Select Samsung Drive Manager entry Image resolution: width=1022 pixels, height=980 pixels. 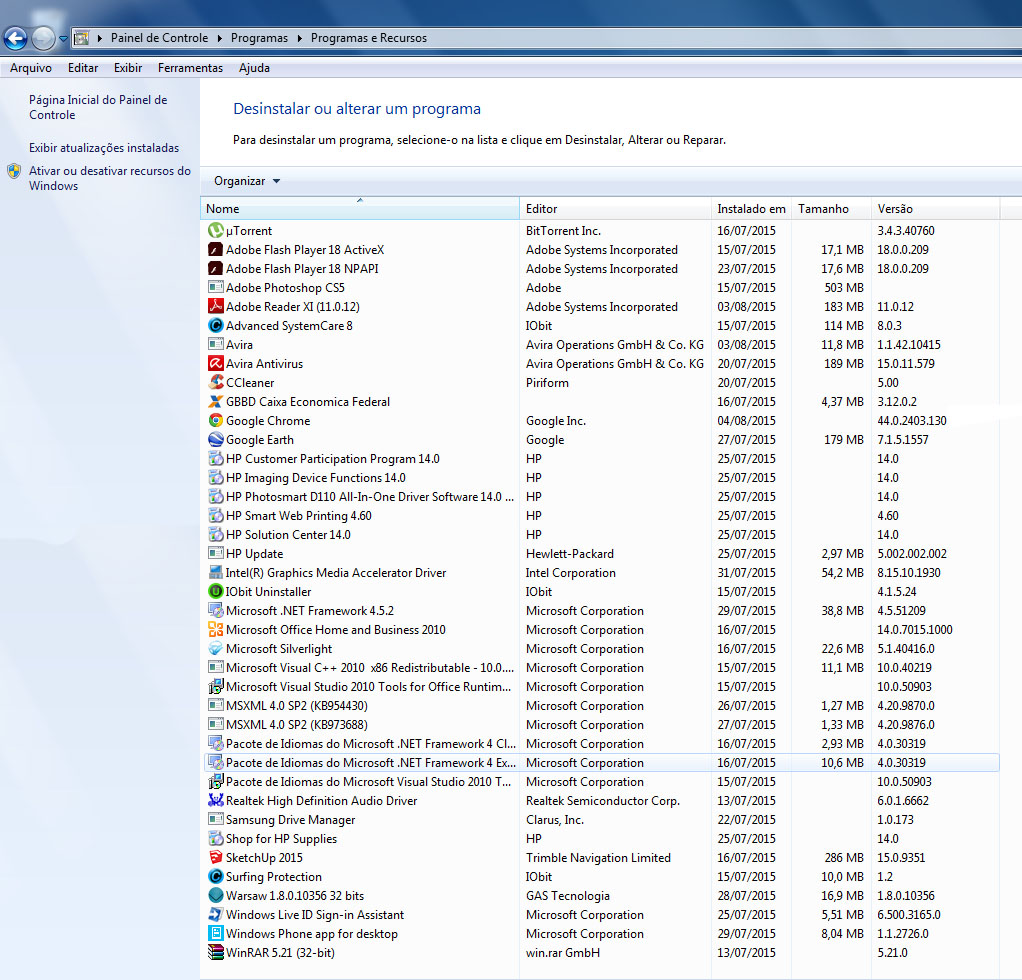coord(602,819)
